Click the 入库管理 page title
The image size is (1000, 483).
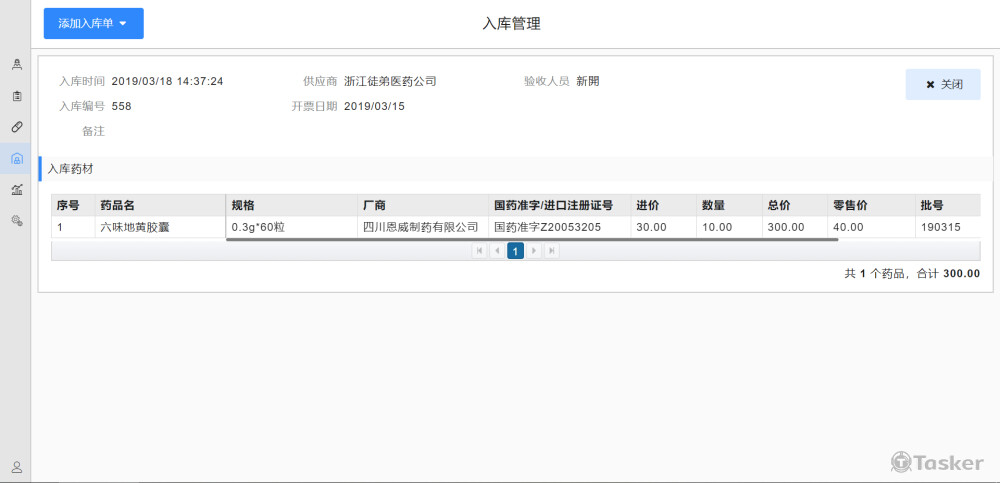pyautogui.click(x=511, y=24)
